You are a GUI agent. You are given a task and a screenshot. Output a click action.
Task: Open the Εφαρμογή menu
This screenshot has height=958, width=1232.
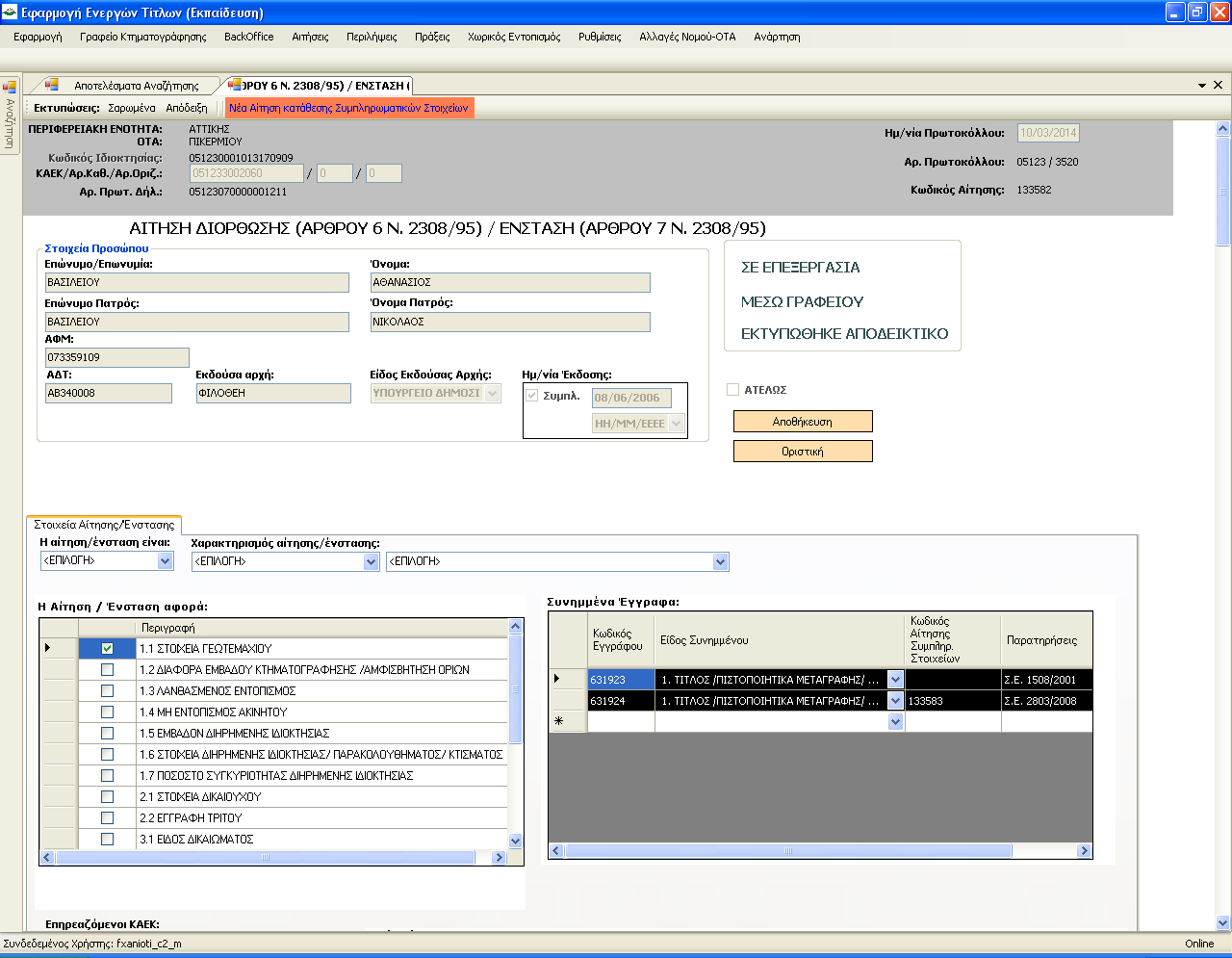coord(38,37)
